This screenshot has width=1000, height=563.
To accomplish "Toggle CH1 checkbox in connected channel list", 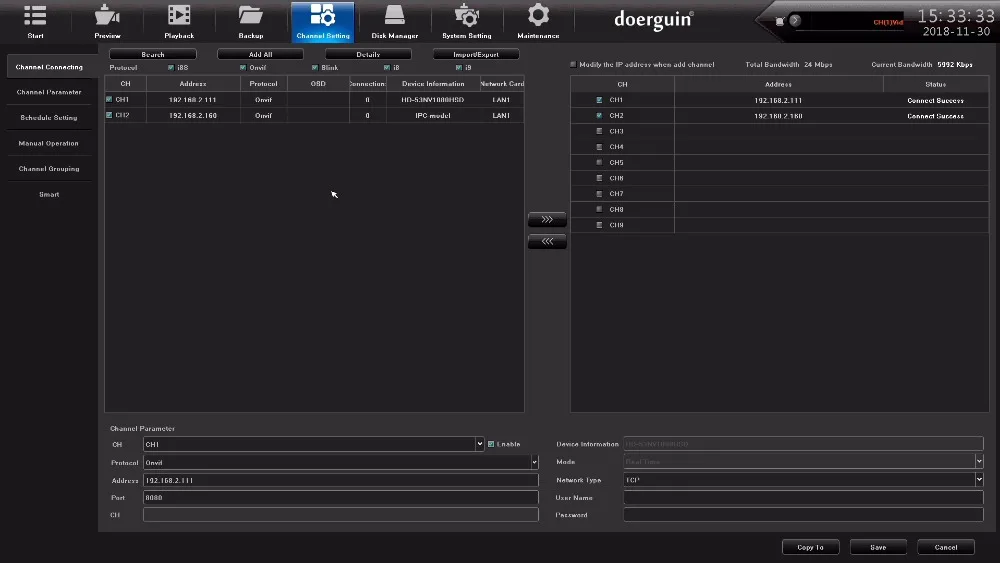I will click(599, 100).
